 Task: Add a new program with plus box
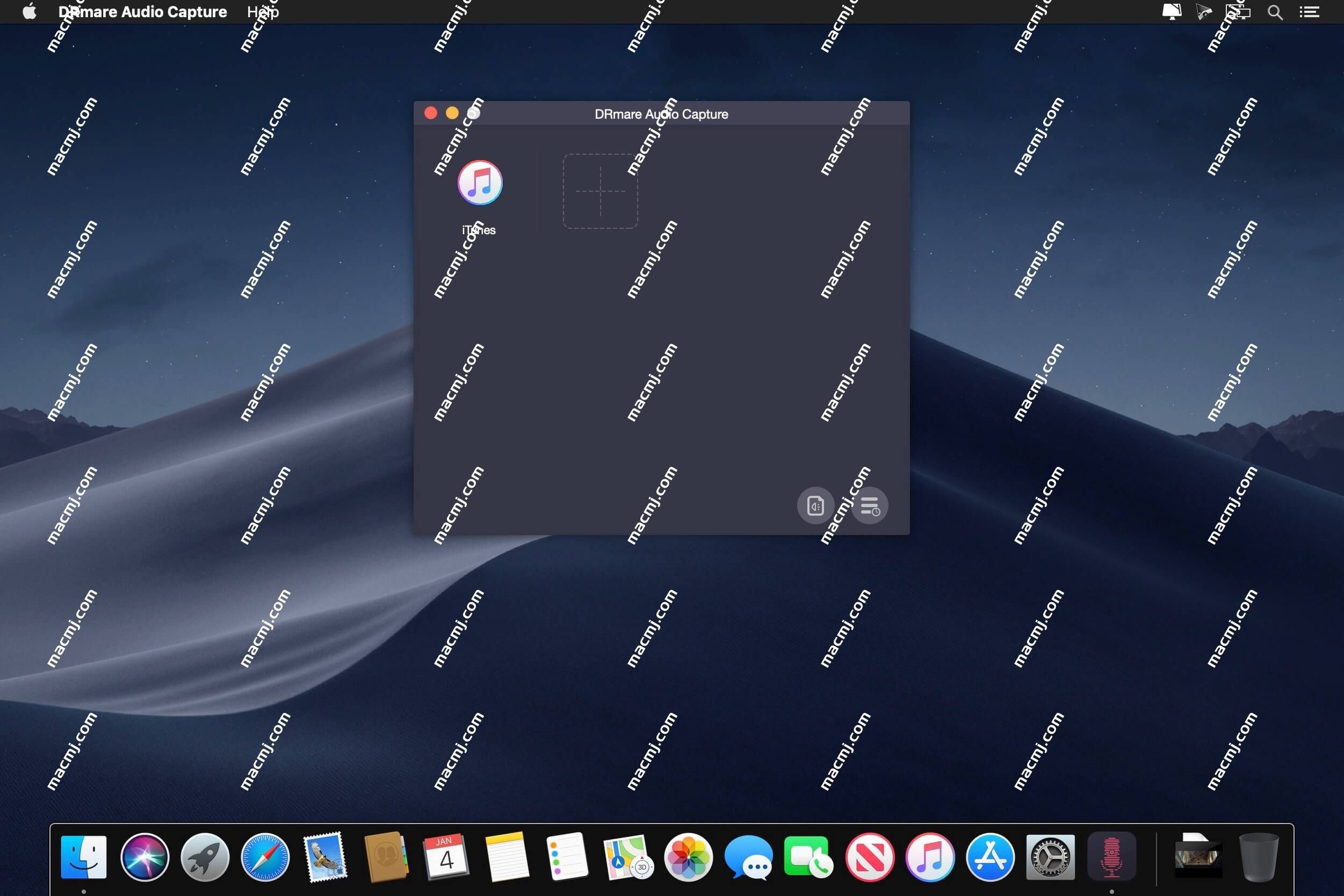coord(600,191)
